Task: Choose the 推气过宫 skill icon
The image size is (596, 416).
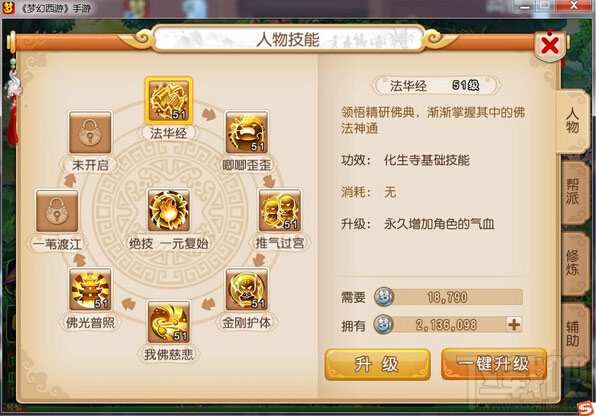Action: (x=280, y=211)
